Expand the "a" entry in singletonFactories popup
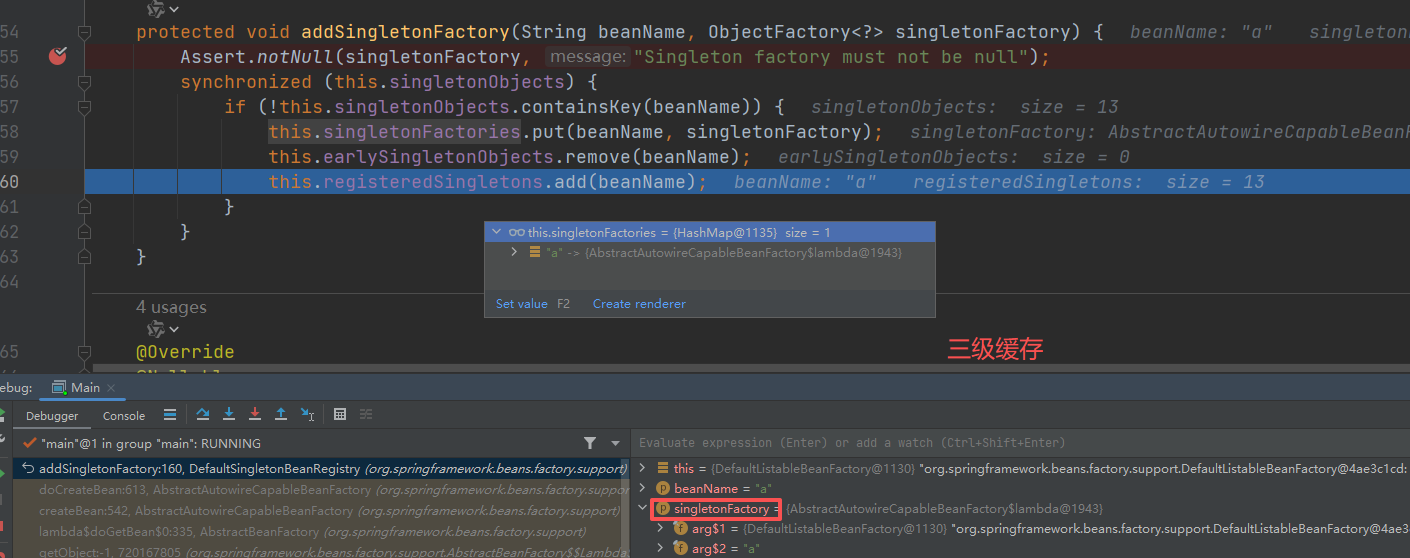1410x558 pixels. [x=514, y=253]
